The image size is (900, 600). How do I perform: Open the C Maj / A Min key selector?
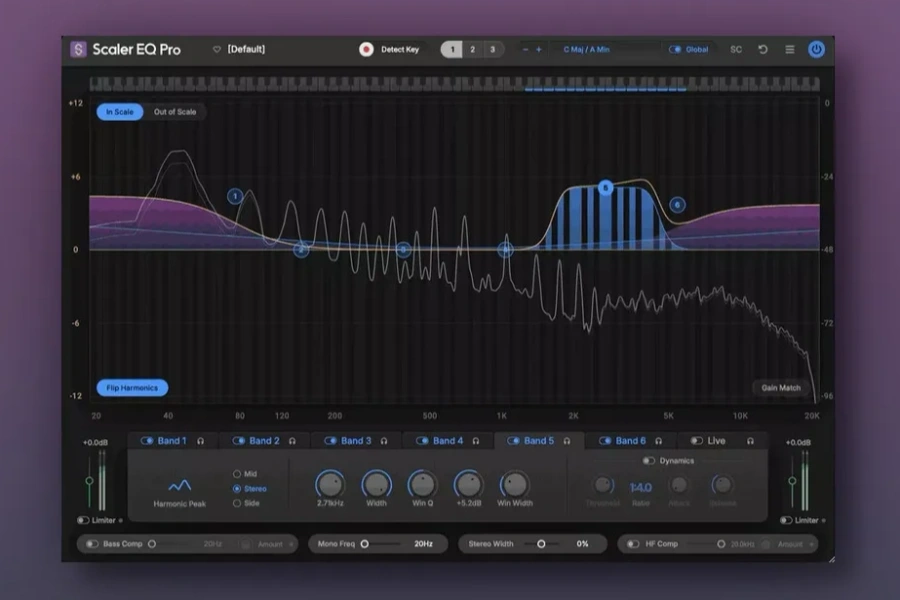[587, 49]
